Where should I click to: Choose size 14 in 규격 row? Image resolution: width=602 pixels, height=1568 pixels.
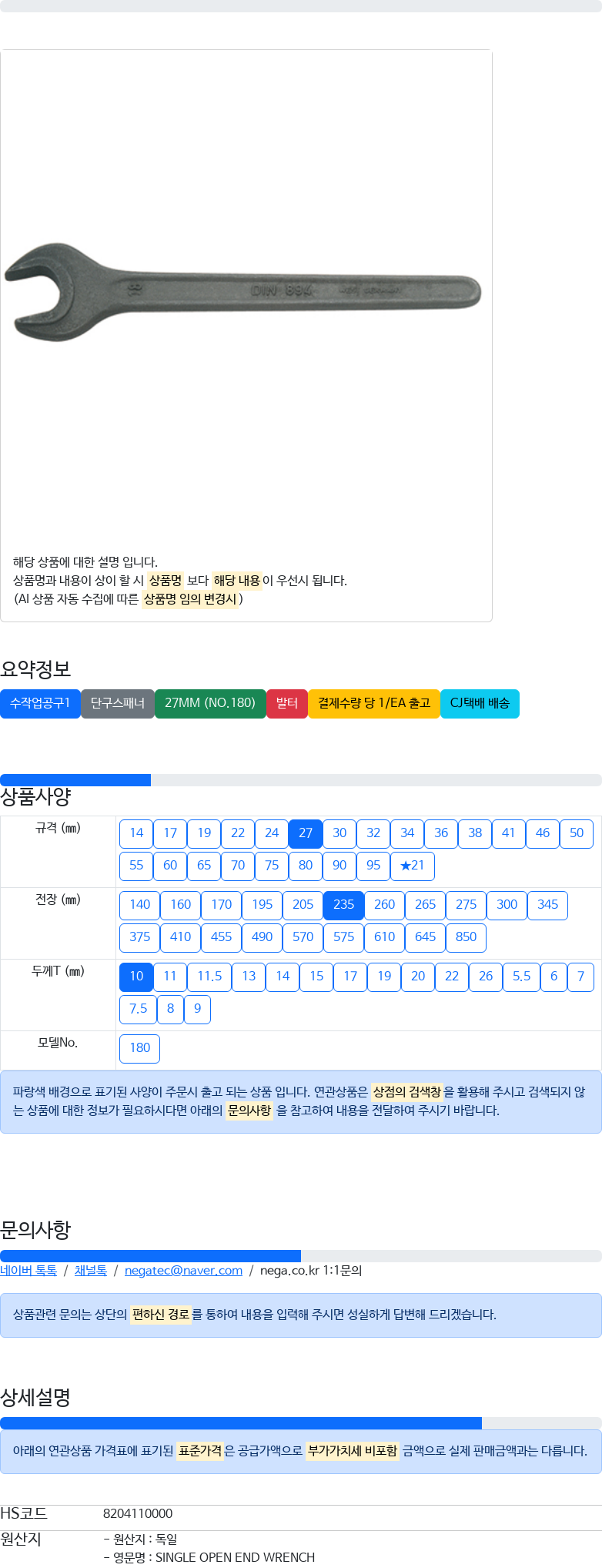(136, 833)
